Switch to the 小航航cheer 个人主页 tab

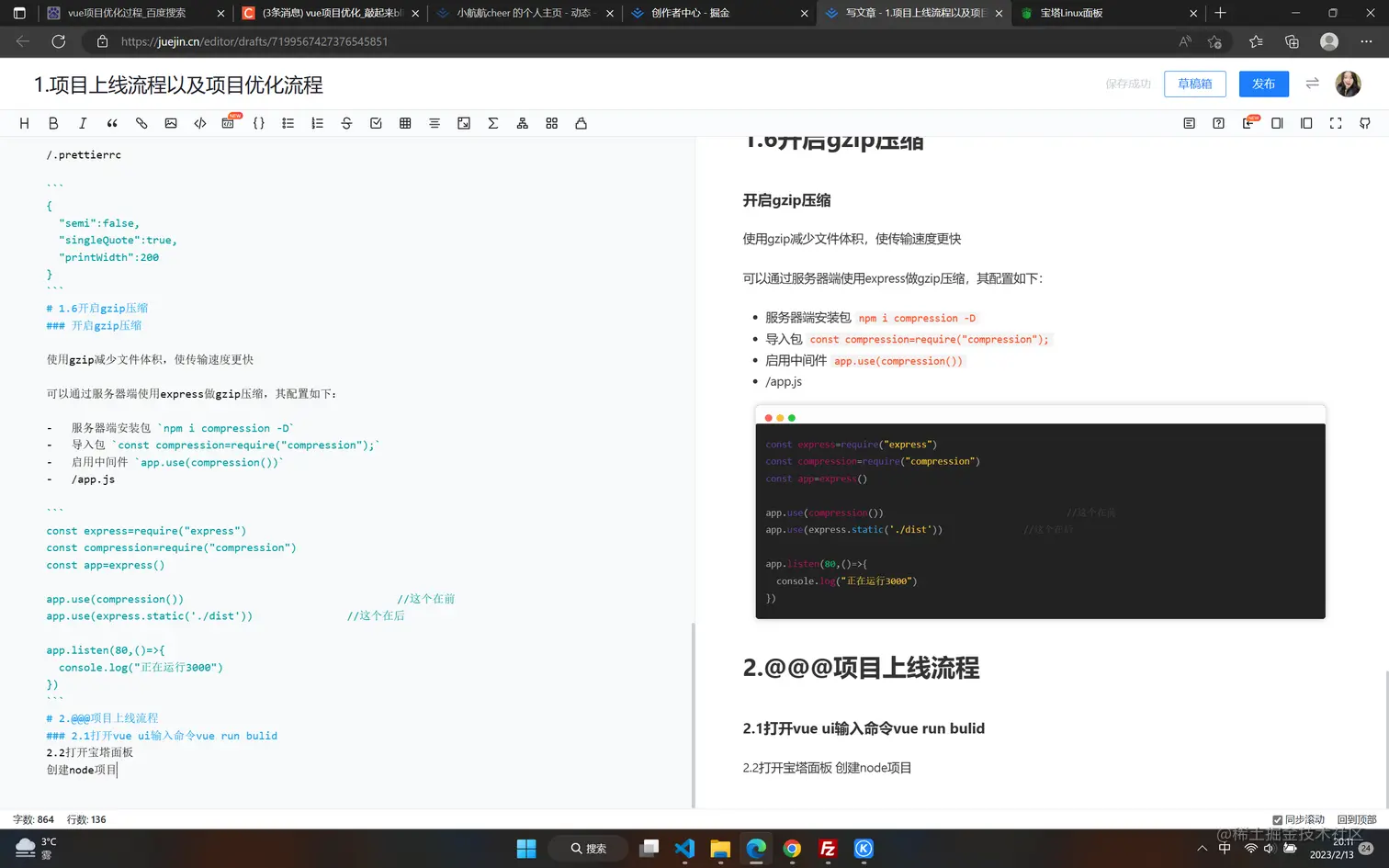click(525, 13)
